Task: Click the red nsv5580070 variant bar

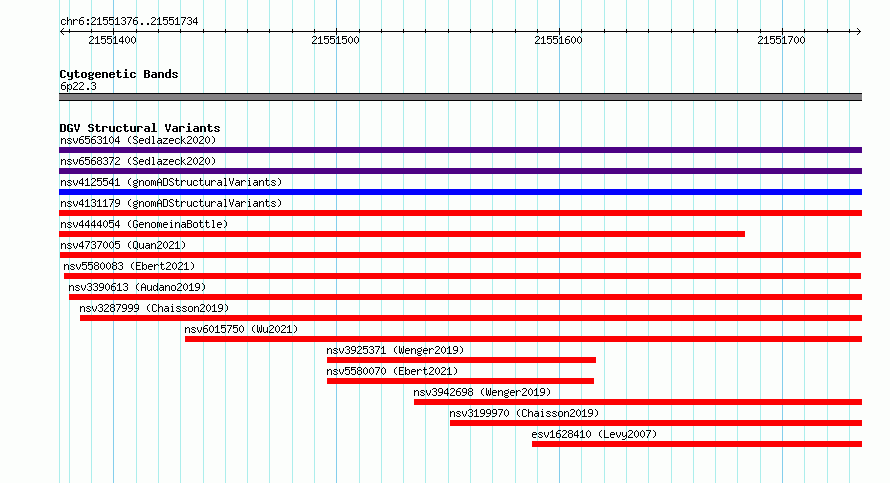Action: 460,381
